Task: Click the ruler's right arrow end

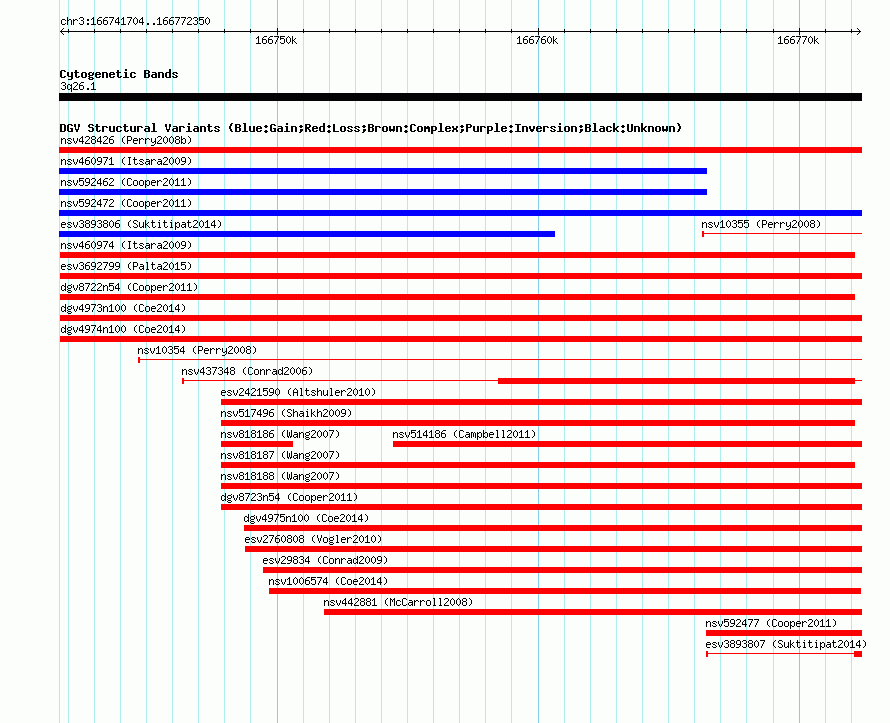Action: pos(858,31)
